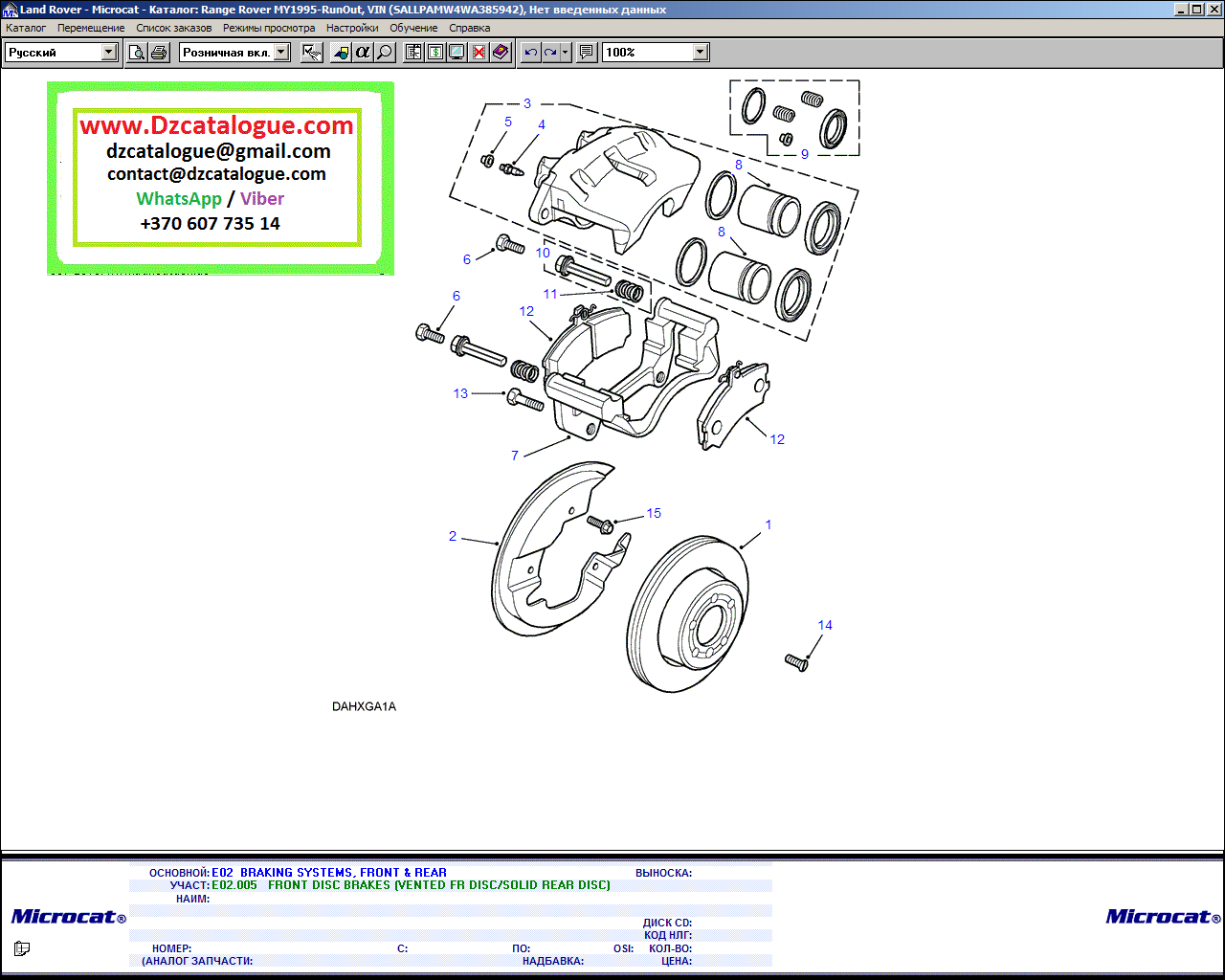Viewport: 1225px width, 980px height.
Task: Click the monitor screen view icon
Action: click(x=457, y=53)
